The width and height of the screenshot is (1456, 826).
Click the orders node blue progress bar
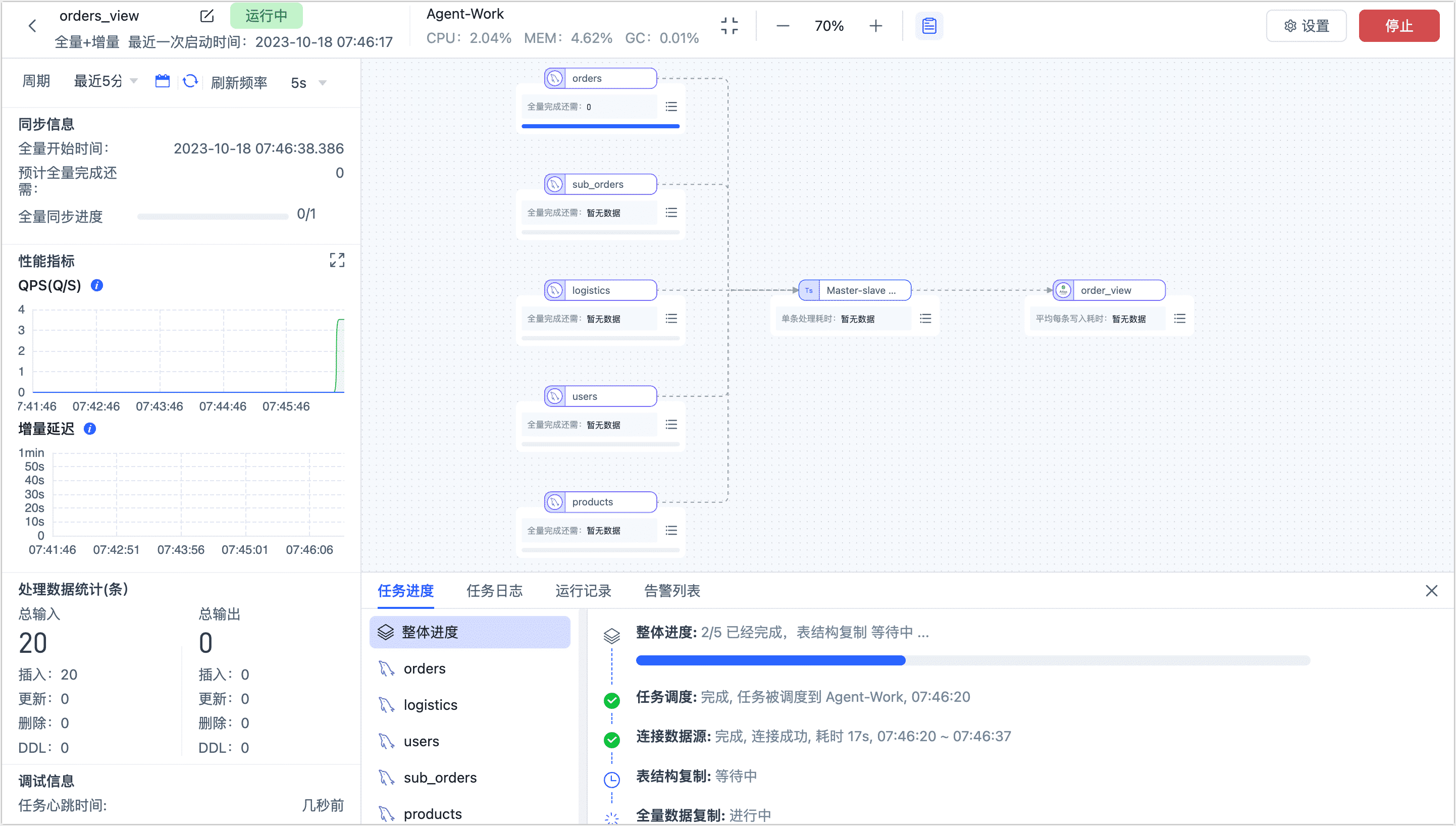click(x=601, y=126)
